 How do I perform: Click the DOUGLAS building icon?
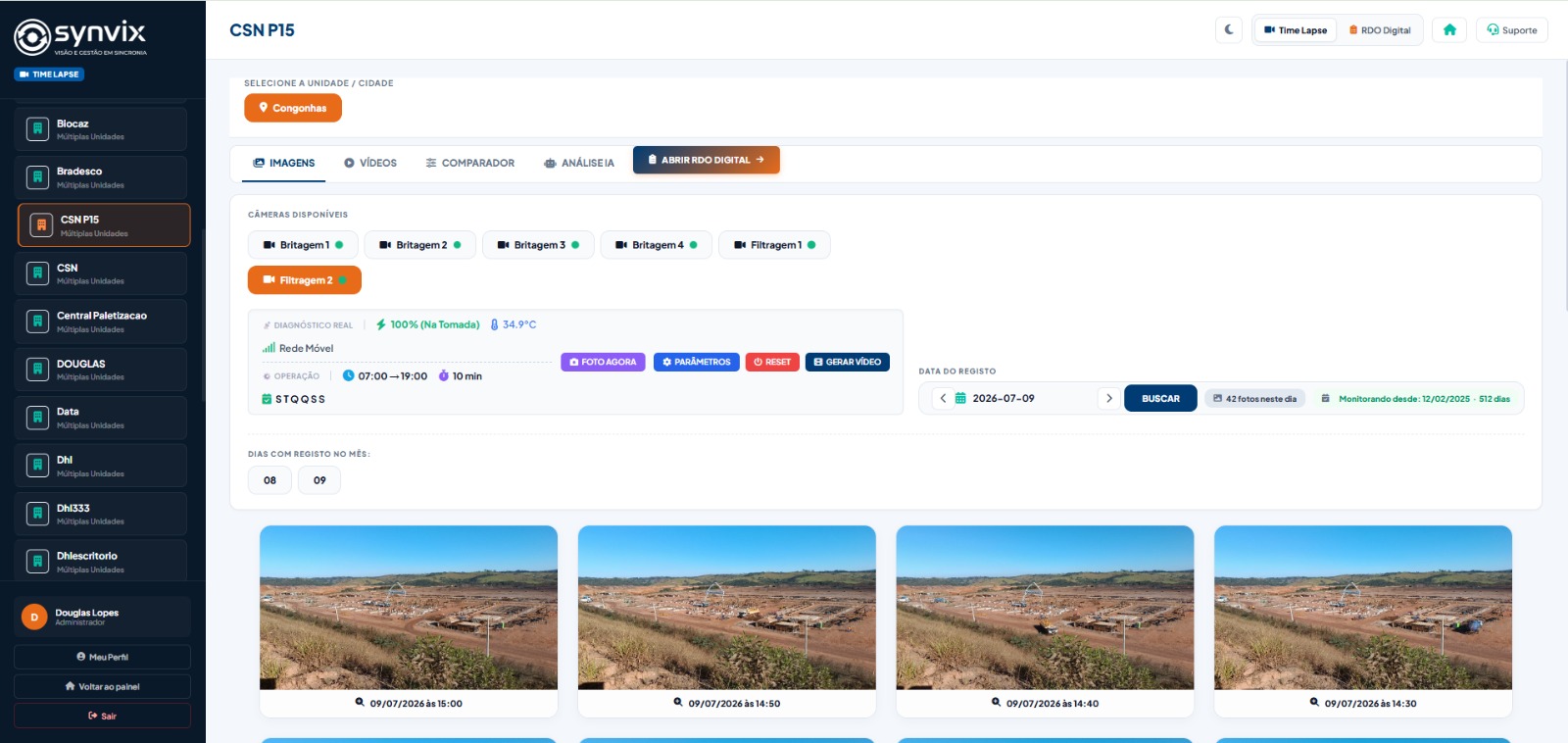pyautogui.click(x=37, y=370)
